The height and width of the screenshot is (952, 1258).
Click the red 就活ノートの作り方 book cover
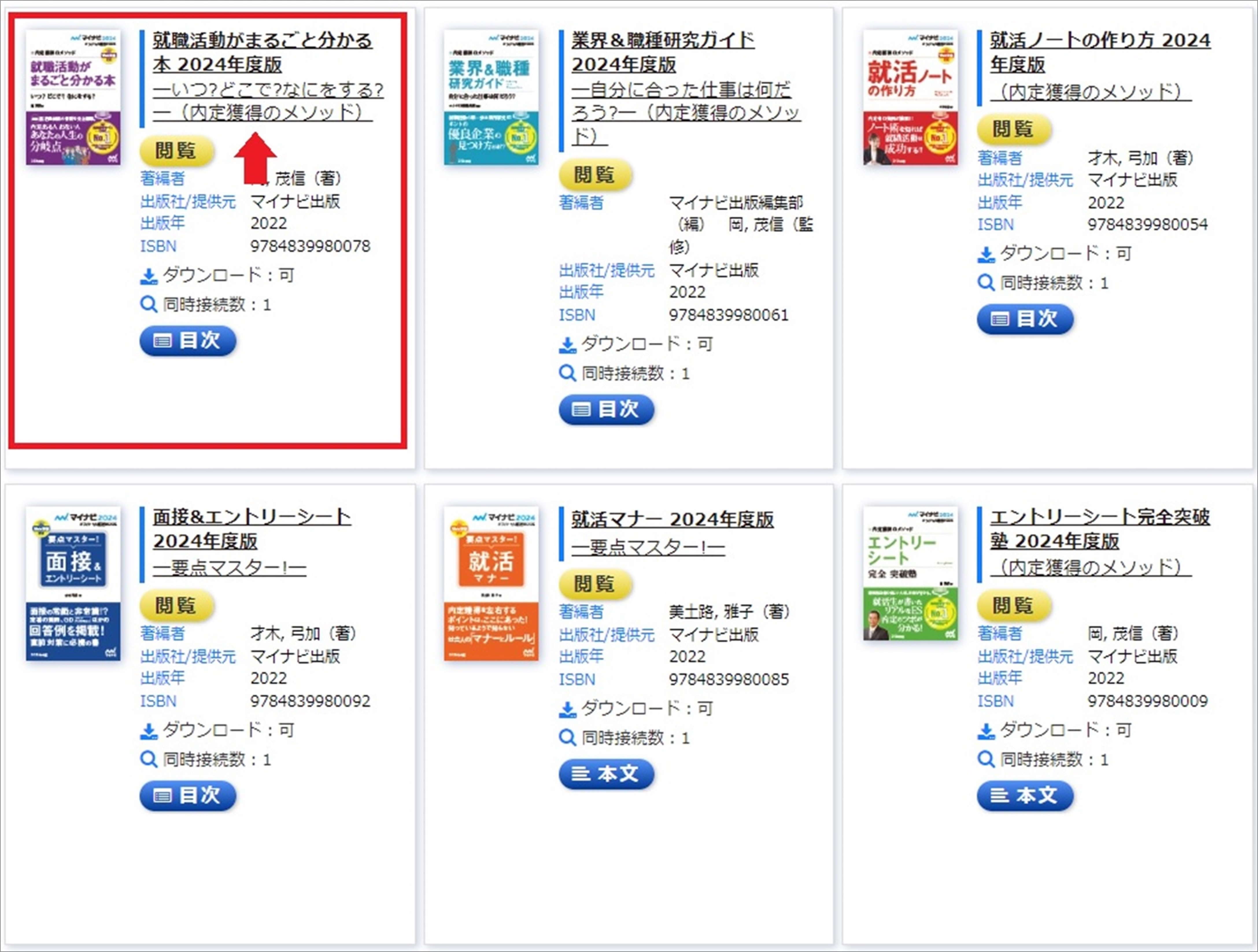tap(910, 97)
